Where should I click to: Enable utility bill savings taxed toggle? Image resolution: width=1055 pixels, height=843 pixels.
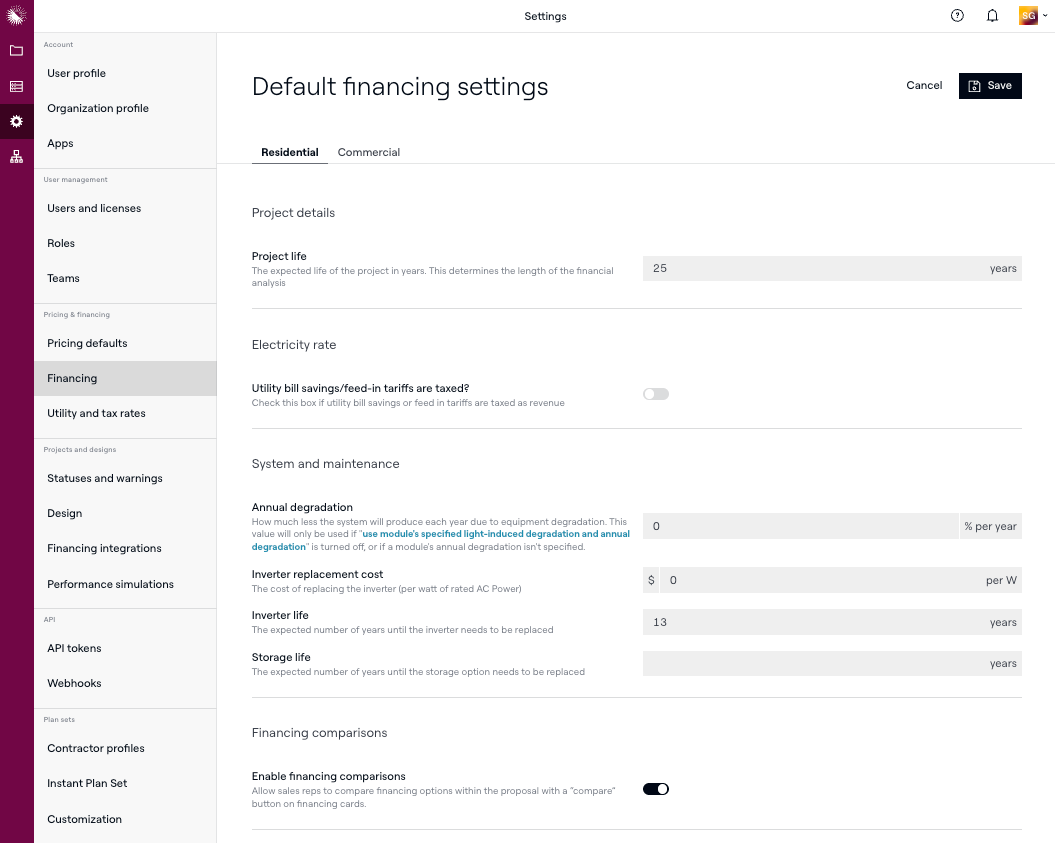pos(656,394)
